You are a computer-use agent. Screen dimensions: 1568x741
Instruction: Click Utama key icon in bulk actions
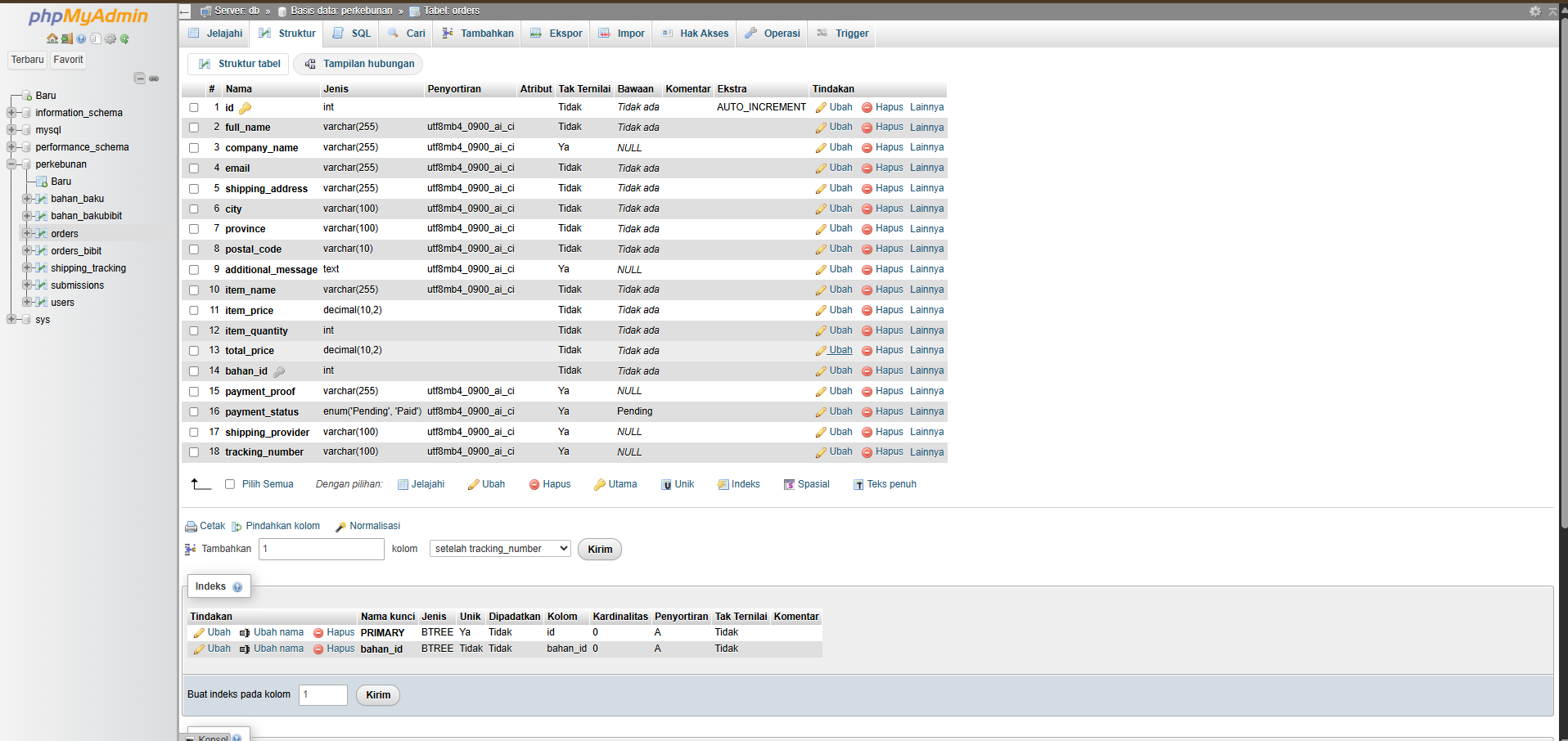point(600,485)
